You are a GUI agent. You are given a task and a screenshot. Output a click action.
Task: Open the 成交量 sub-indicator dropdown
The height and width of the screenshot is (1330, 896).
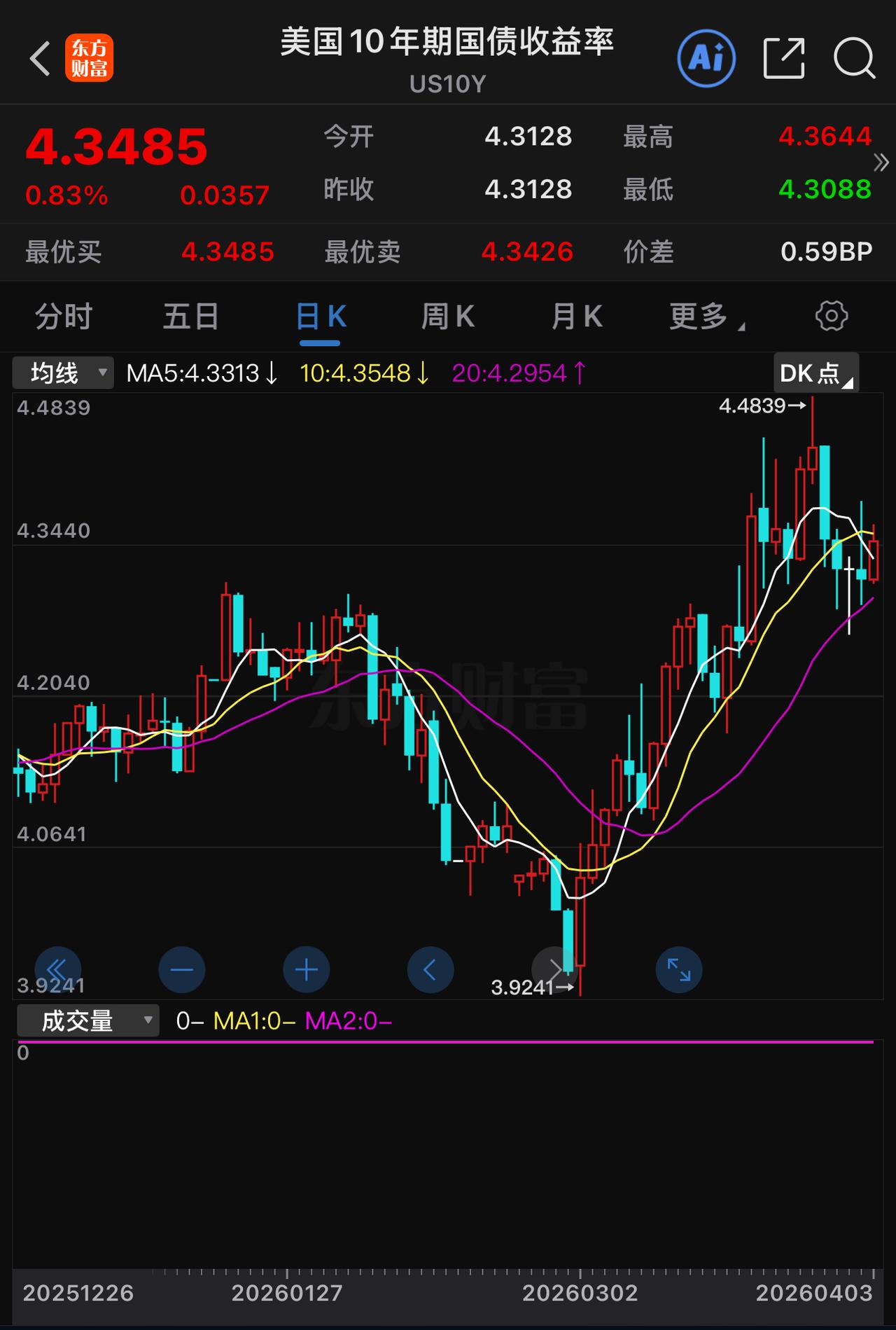click(87, 1020)
